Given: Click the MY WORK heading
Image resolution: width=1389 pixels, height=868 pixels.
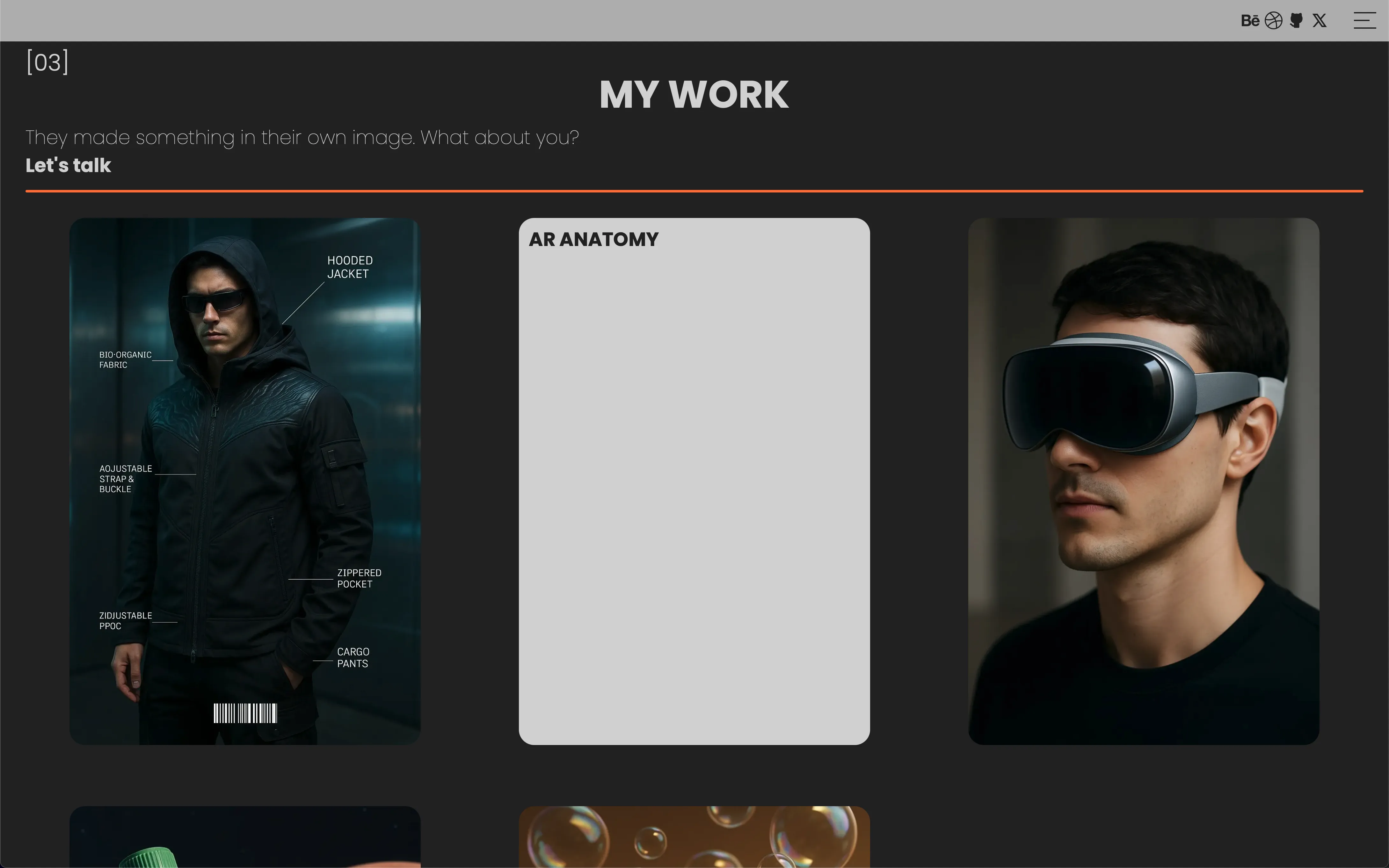Looking at the screenshot, I should (x=694, y=94).
